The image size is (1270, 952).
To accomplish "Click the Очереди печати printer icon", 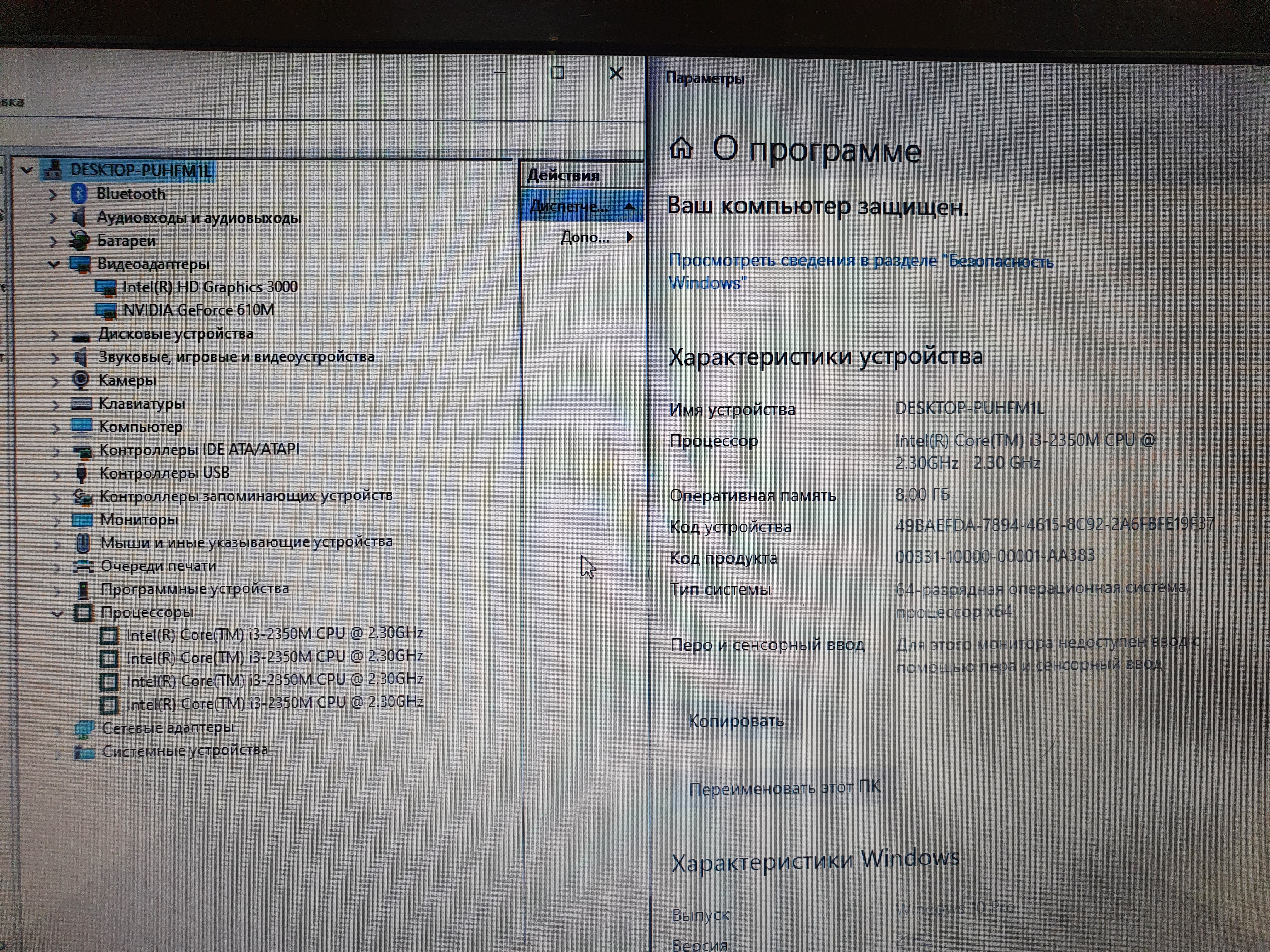I will click(x=83, y=566).
